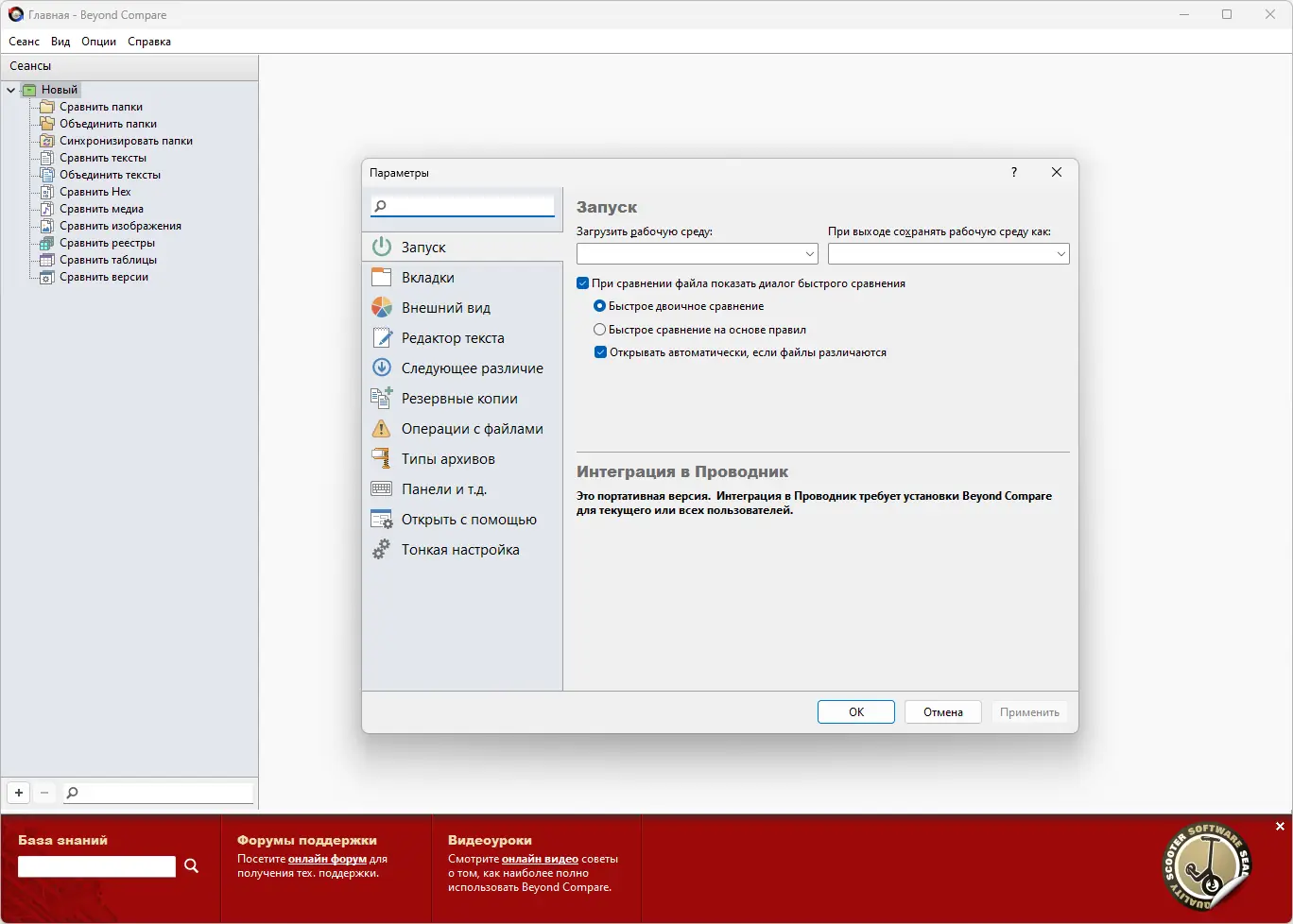Click the Панели и т.д. keyboard icon

click(382, 488)
